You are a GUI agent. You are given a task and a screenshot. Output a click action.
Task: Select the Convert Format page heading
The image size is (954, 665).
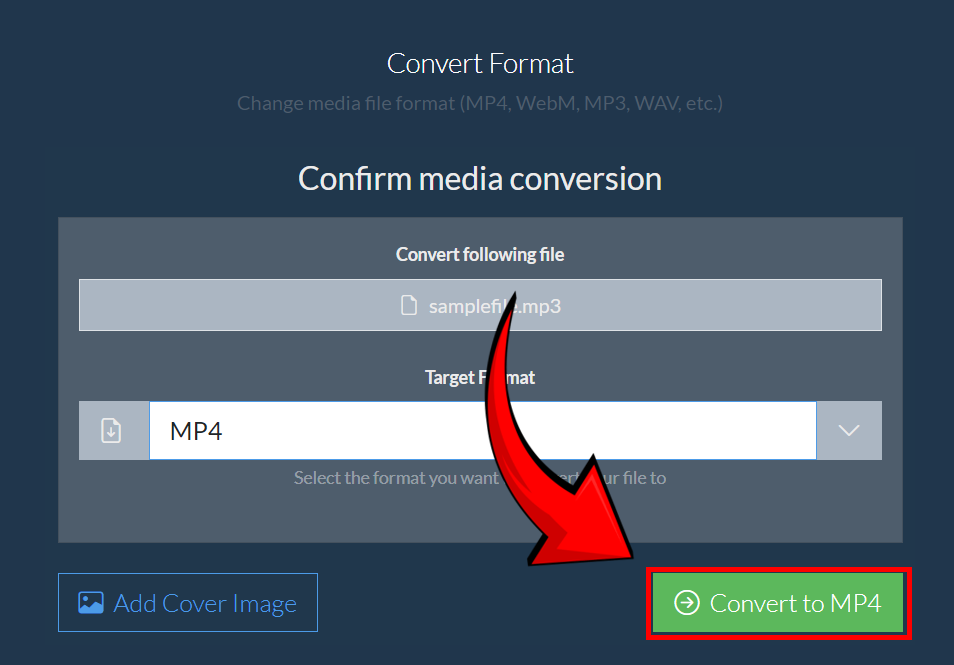coord(480,63)
